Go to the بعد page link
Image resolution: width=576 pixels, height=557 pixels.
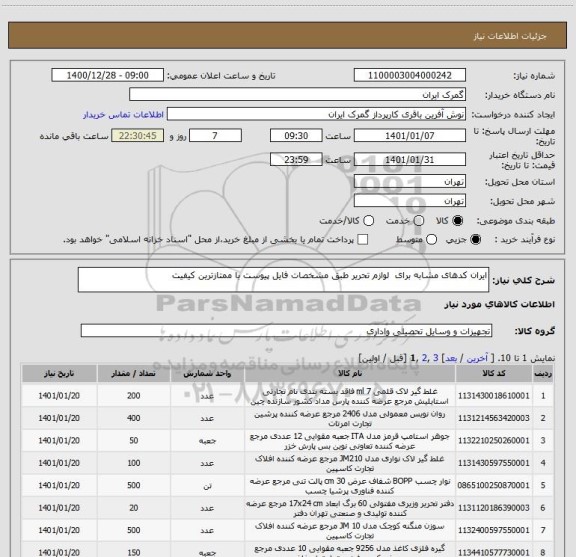pos(451,358)
